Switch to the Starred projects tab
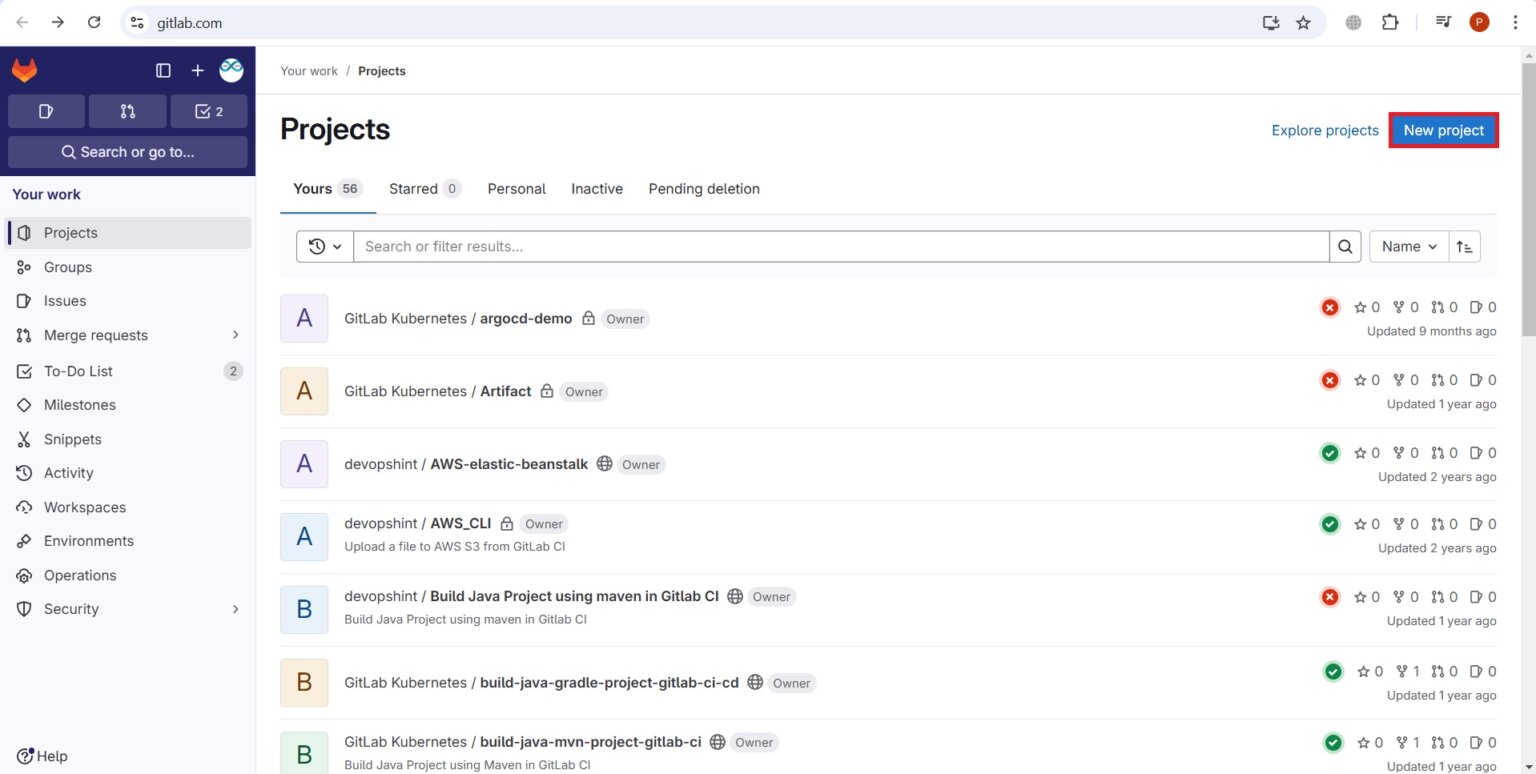Viewport: 1536px width, 774px height. 415,188
